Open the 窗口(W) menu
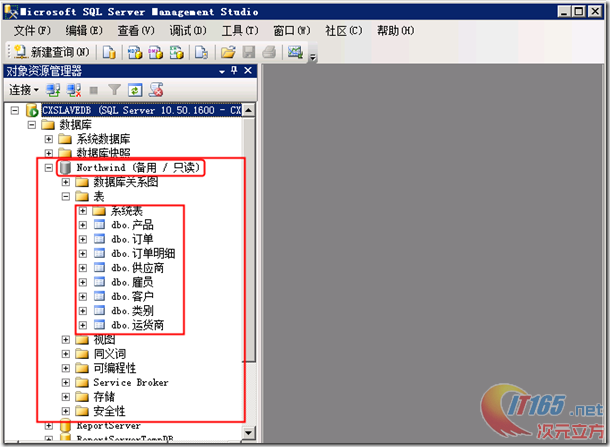 292,30
